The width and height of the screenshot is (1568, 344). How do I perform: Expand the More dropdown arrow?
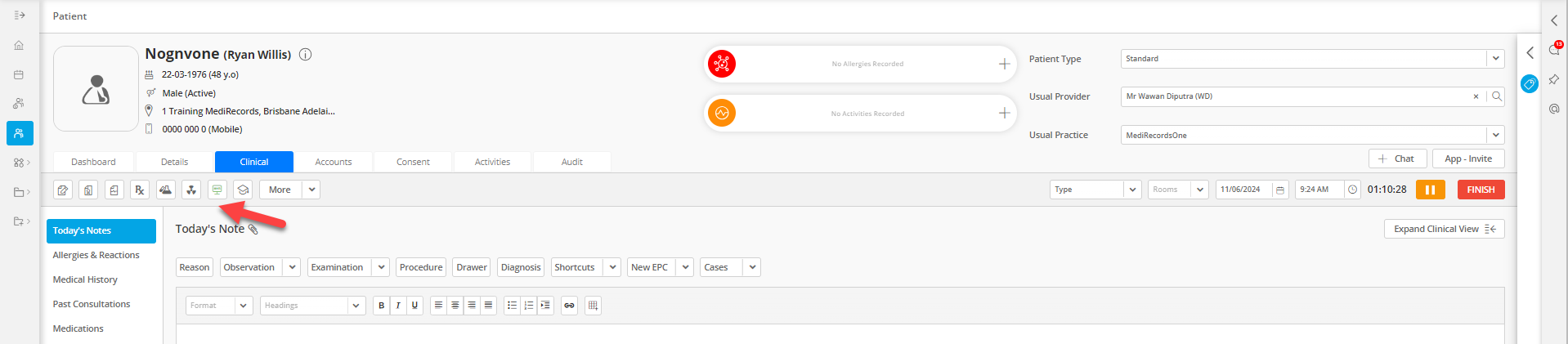311,190
